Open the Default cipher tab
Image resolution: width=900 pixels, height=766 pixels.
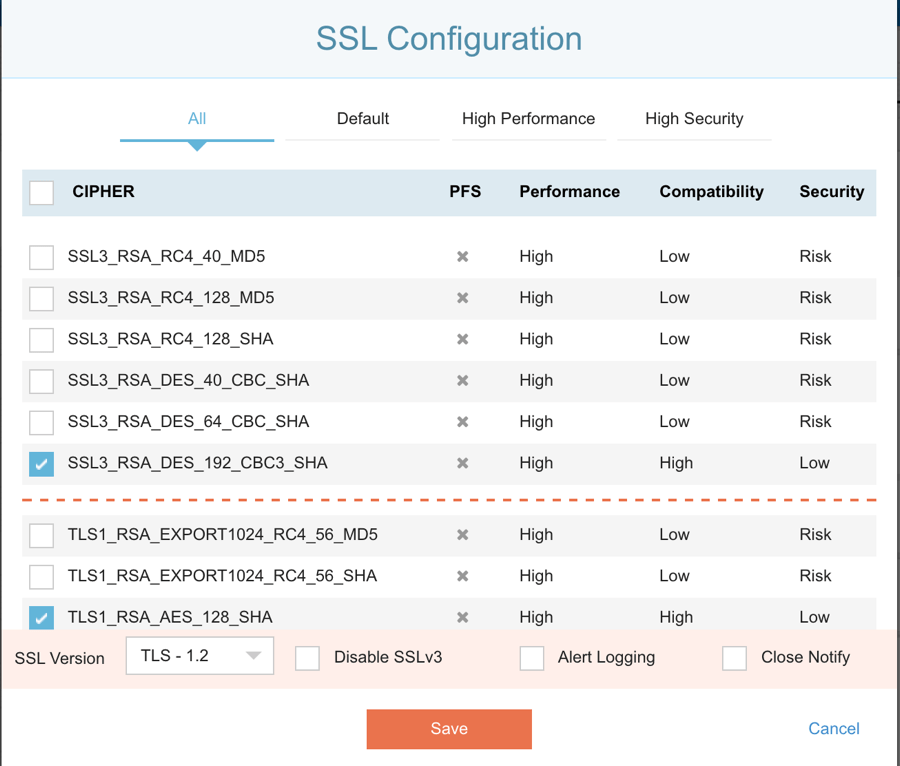362,119
